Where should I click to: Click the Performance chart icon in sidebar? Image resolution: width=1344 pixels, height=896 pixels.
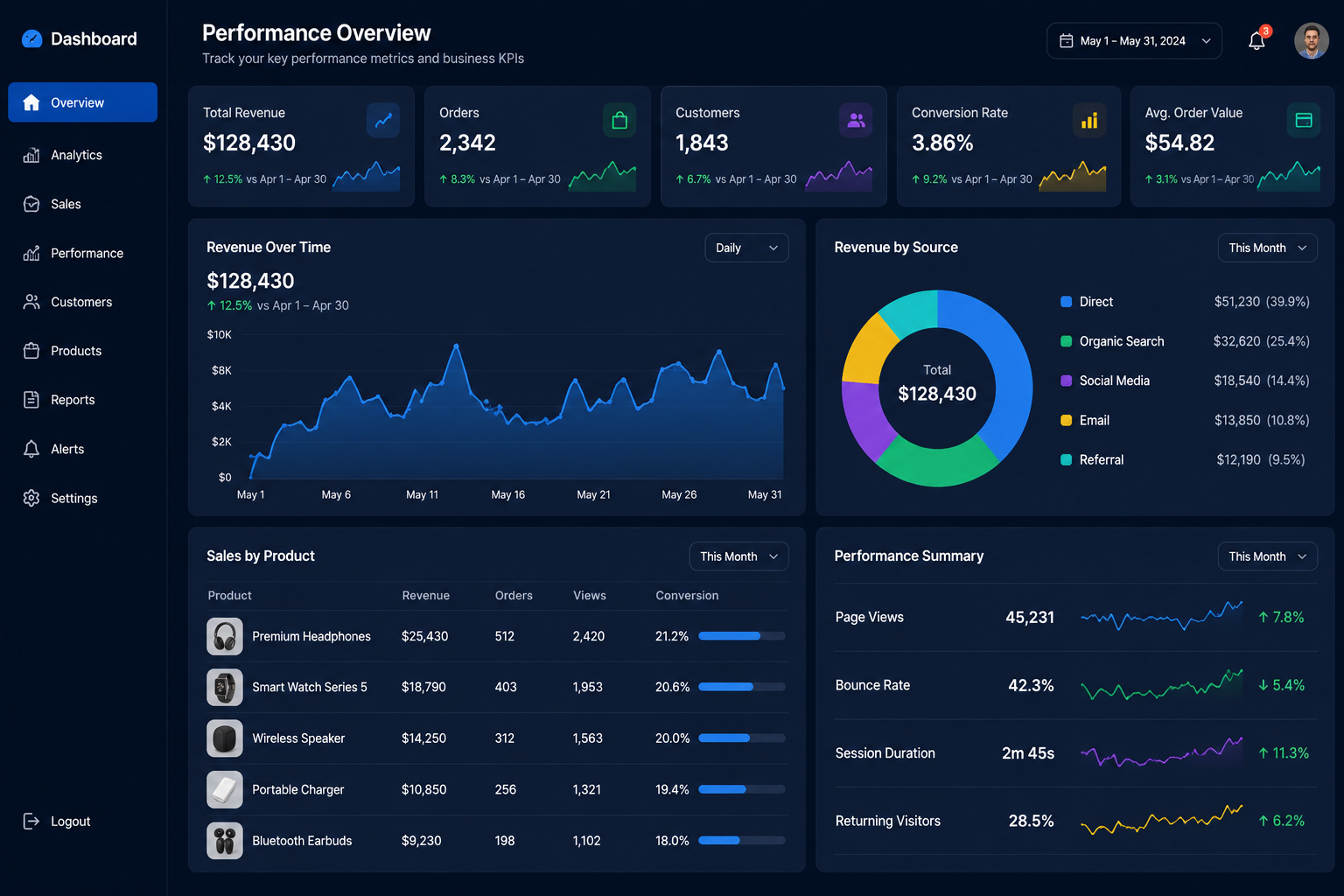31,253
